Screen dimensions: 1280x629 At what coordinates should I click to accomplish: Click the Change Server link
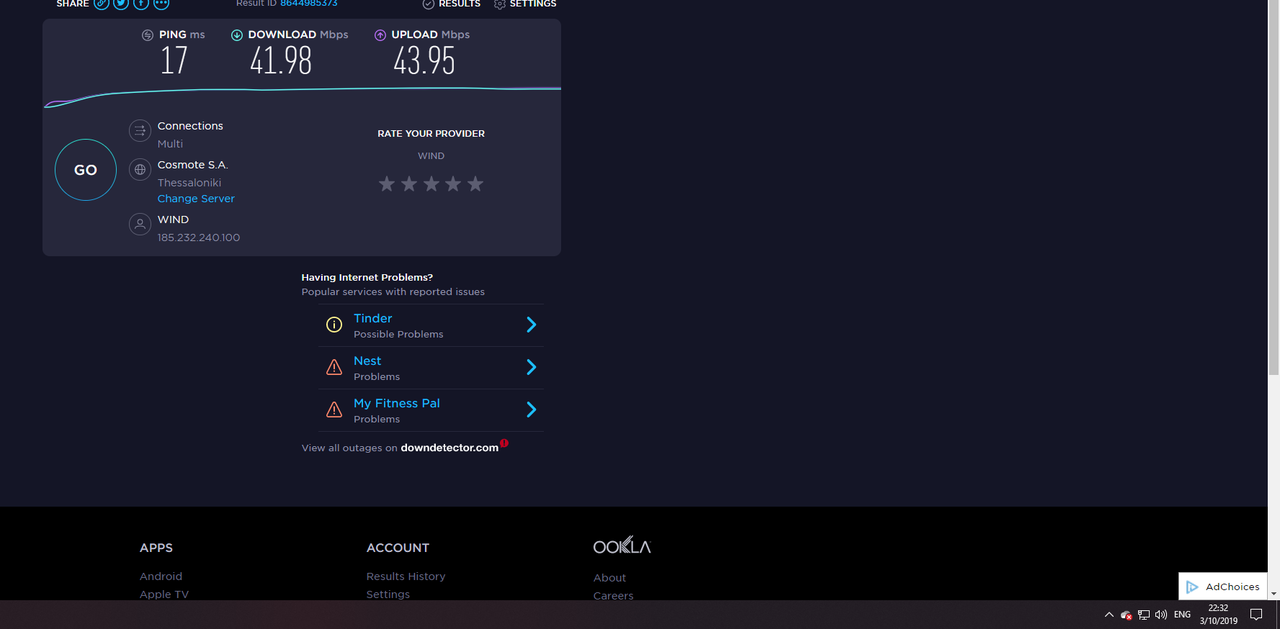(196, 199)
